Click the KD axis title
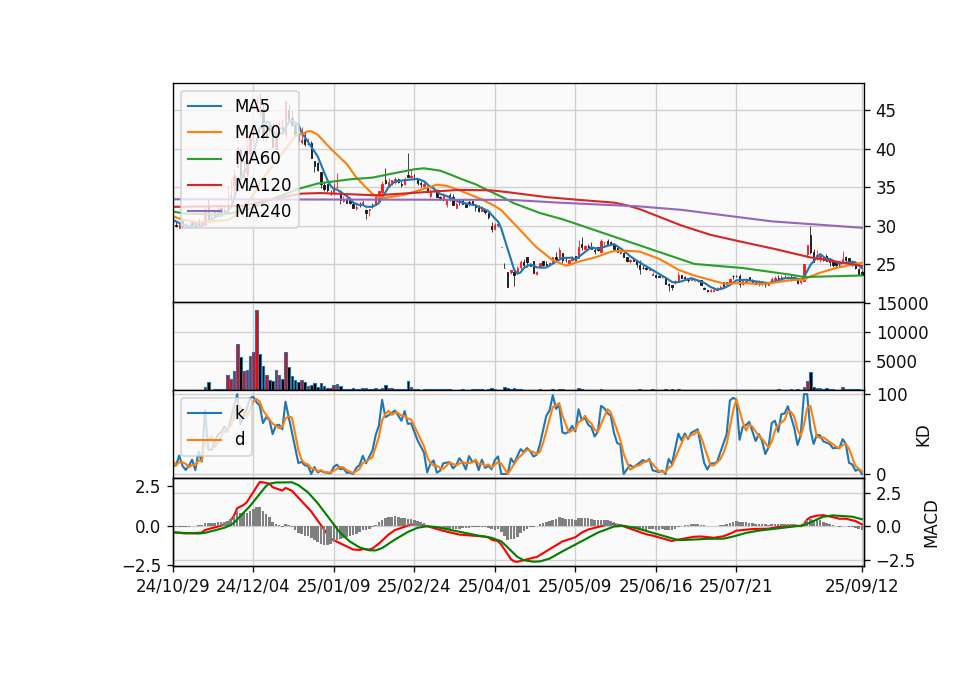 (x=923, y=437)
